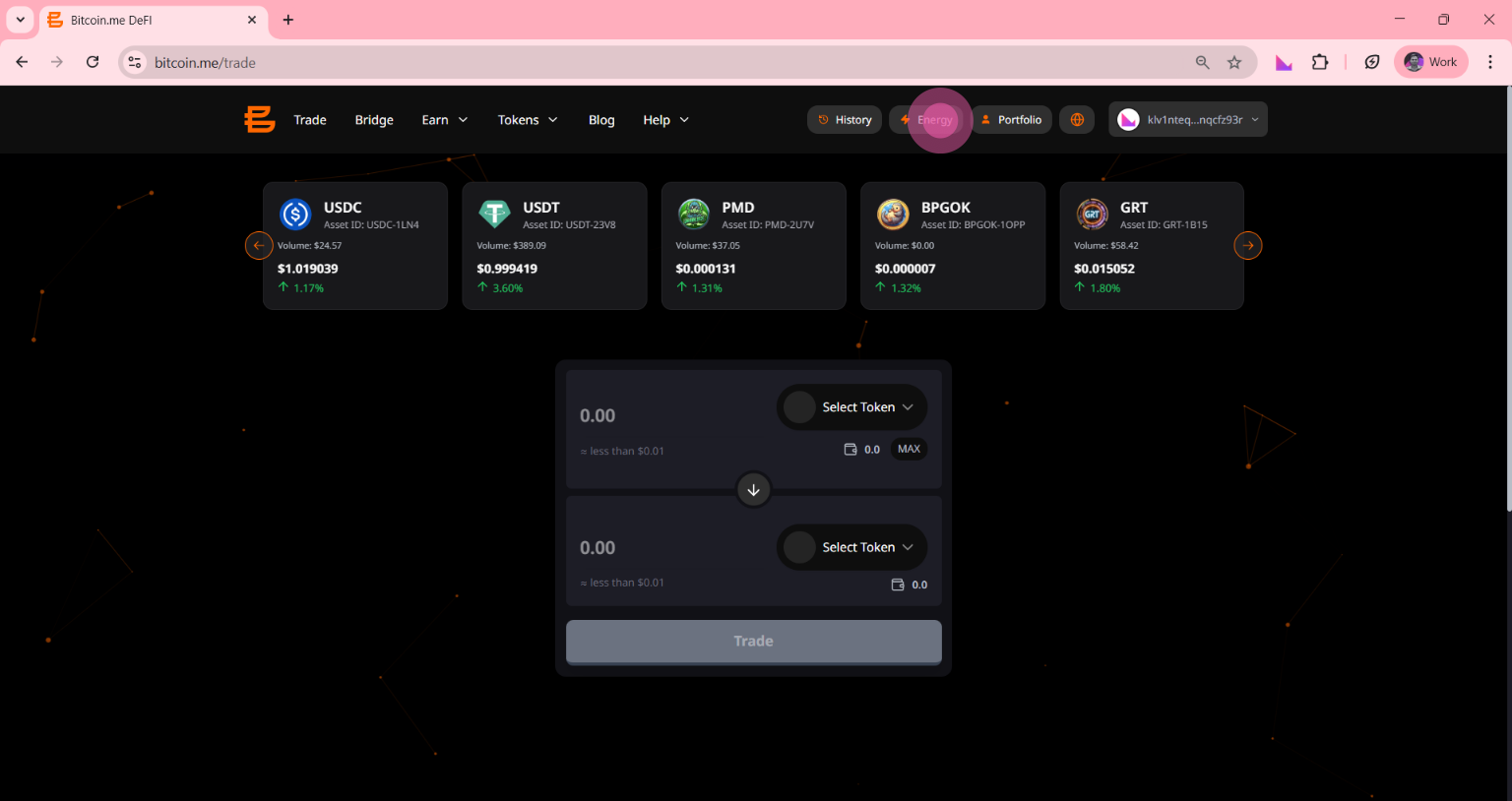Click the swap direction arrow button
Image resolution: width=1512 pixels, height=801 pixels.
[753, 490]
